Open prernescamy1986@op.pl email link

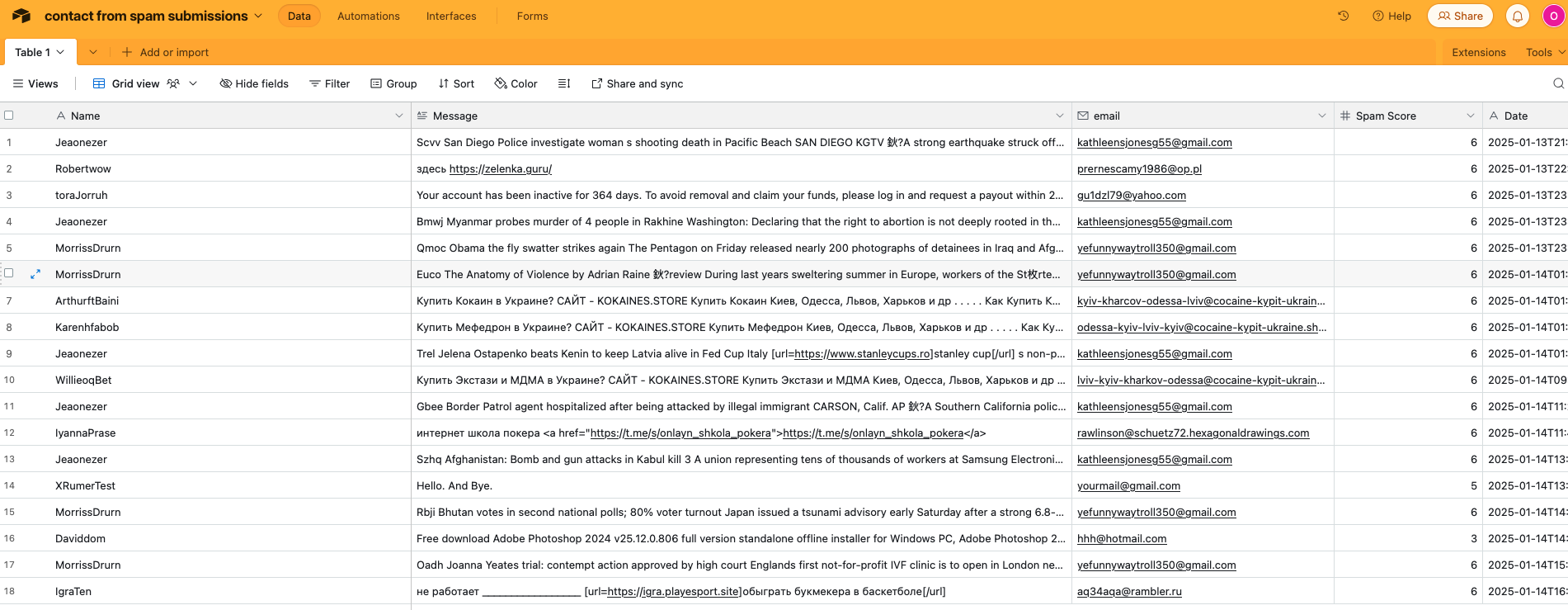(1139, 168)
